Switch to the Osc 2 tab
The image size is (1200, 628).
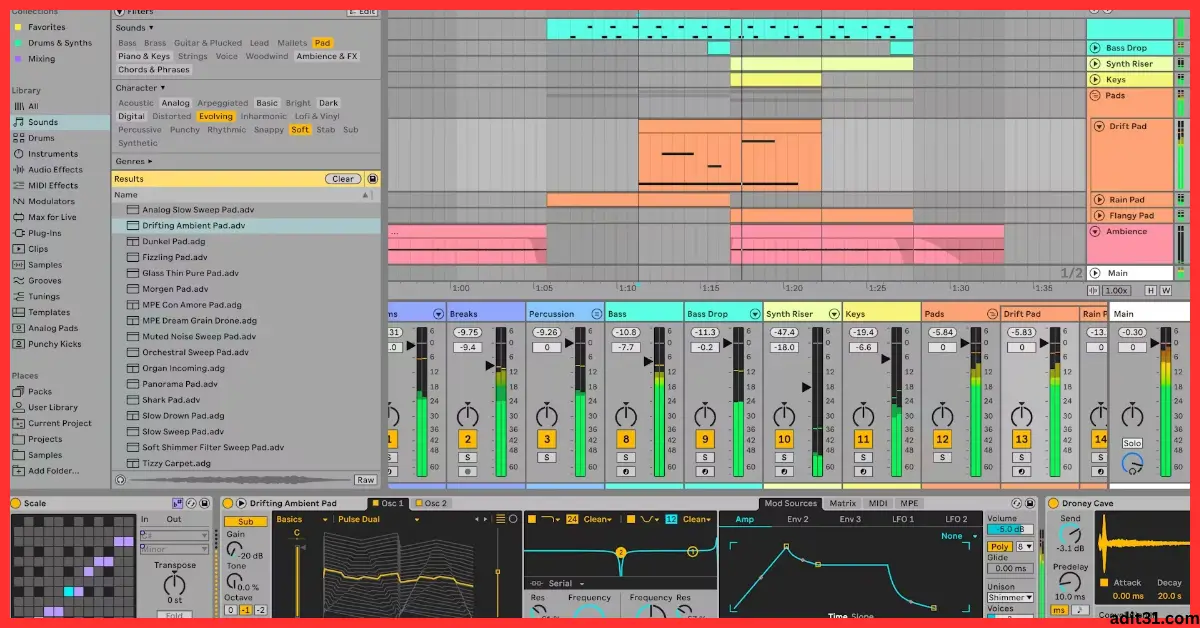(432, 503)
